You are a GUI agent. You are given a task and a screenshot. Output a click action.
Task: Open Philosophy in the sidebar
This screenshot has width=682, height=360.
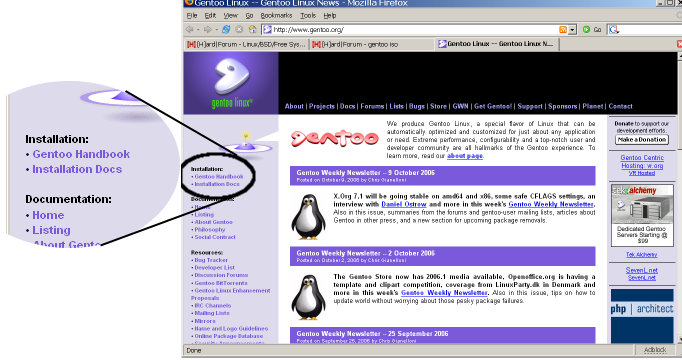pyautogui.click(x=210, y=229)
